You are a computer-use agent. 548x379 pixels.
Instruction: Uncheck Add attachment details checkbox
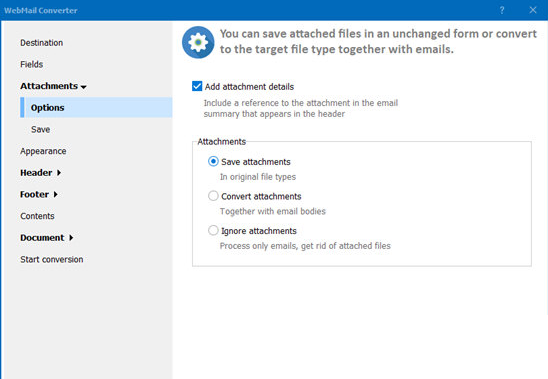(x=197, y=86)
